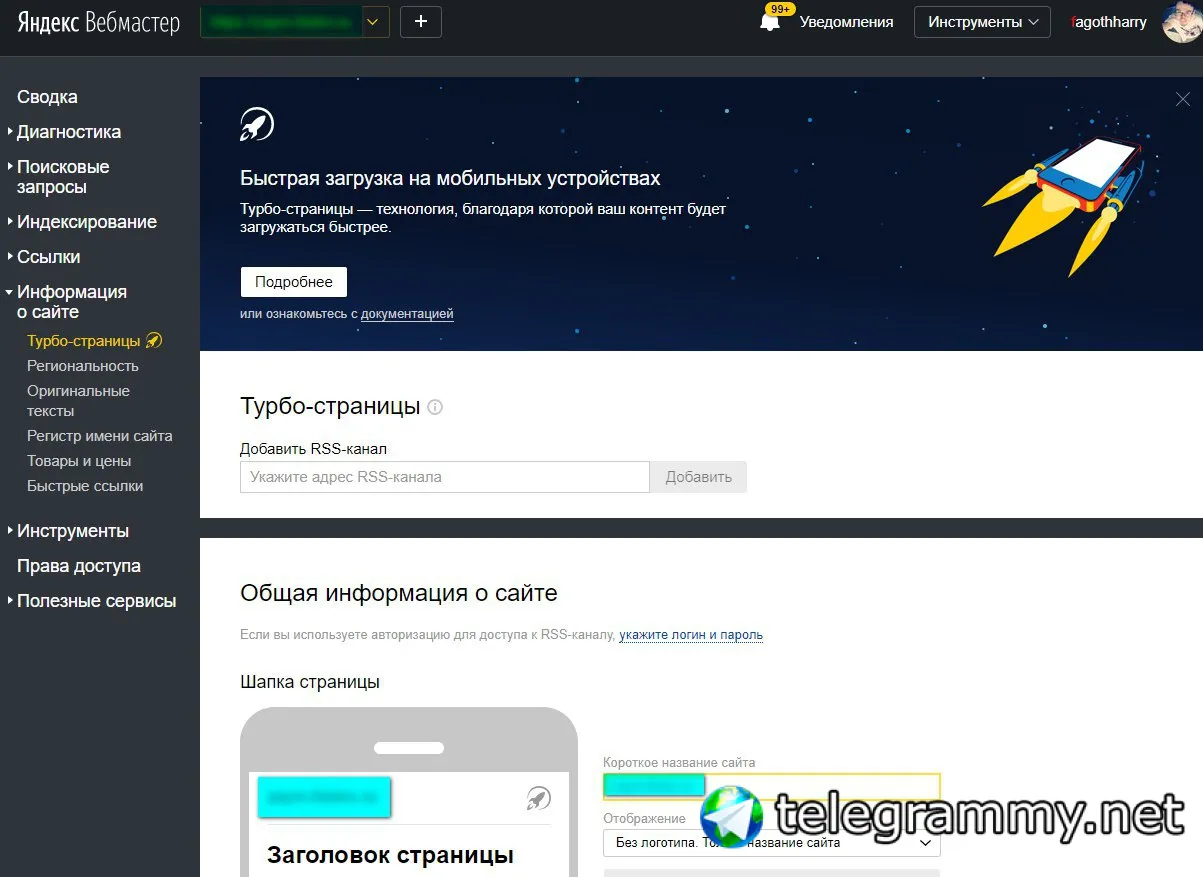The width and height of the screenshot is (1203, 877).
Task: Select Региональность in the sidebar
Action: [83, 366]
